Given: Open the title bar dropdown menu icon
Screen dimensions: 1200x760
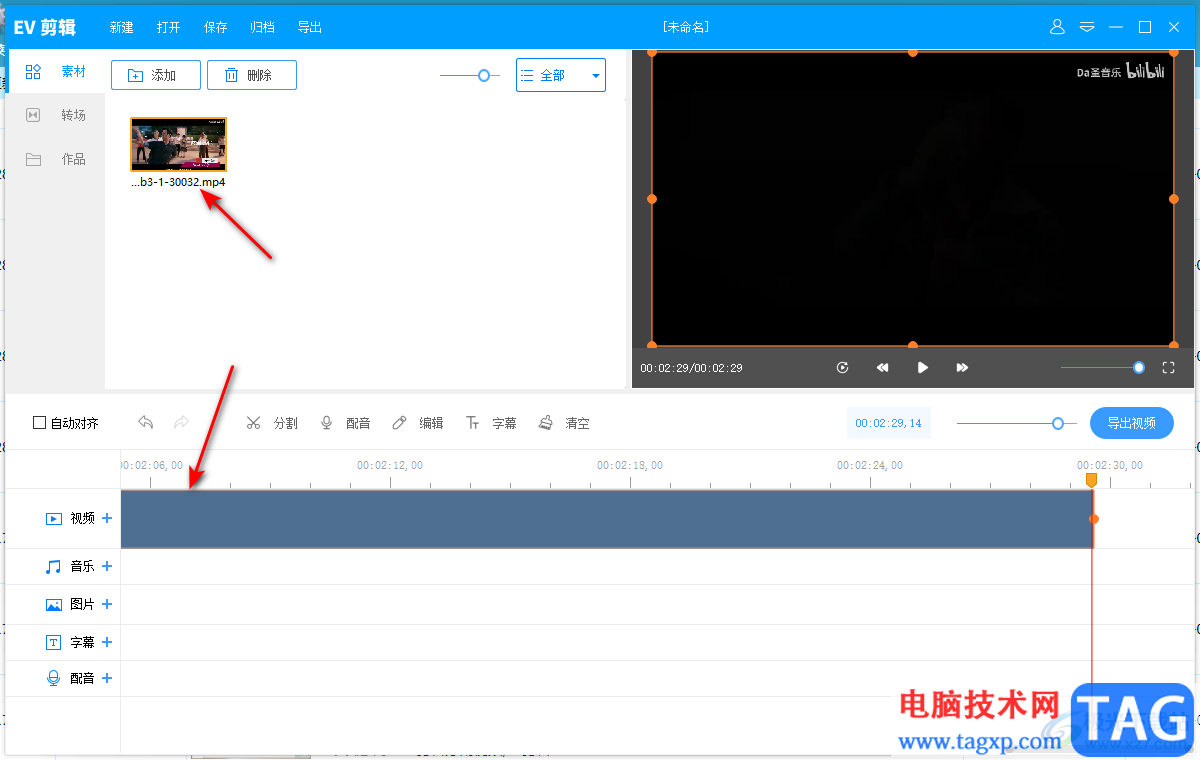Looking at the screenshot, I should tap(1087, 27).
